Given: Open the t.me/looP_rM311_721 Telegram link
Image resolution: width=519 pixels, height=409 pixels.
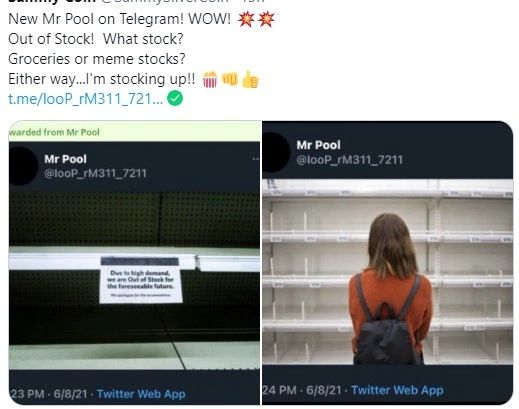Looking at the screenshot, I should [x=86, y=99].
